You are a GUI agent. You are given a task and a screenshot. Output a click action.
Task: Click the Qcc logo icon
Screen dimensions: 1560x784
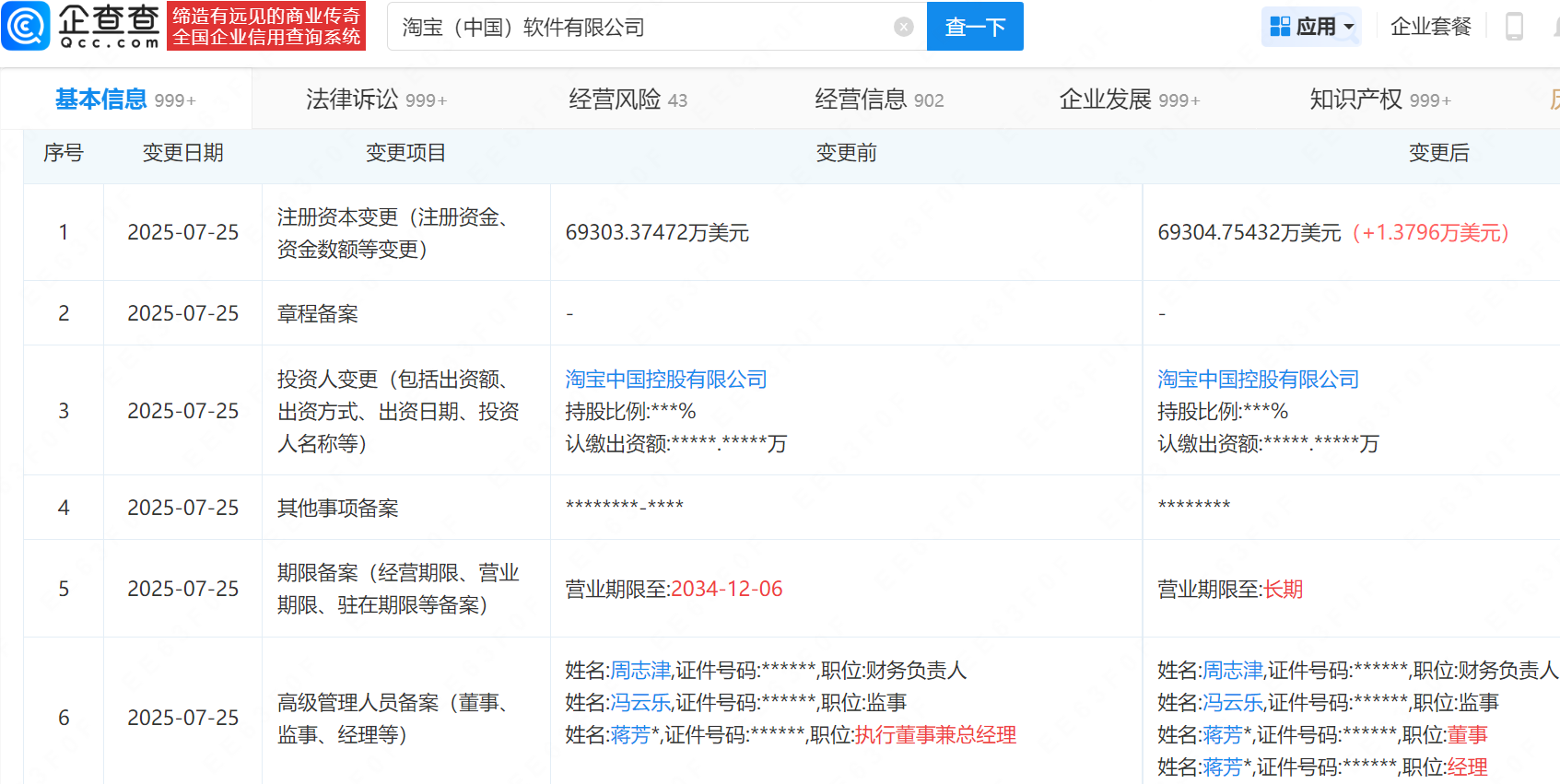click(26, 26)
